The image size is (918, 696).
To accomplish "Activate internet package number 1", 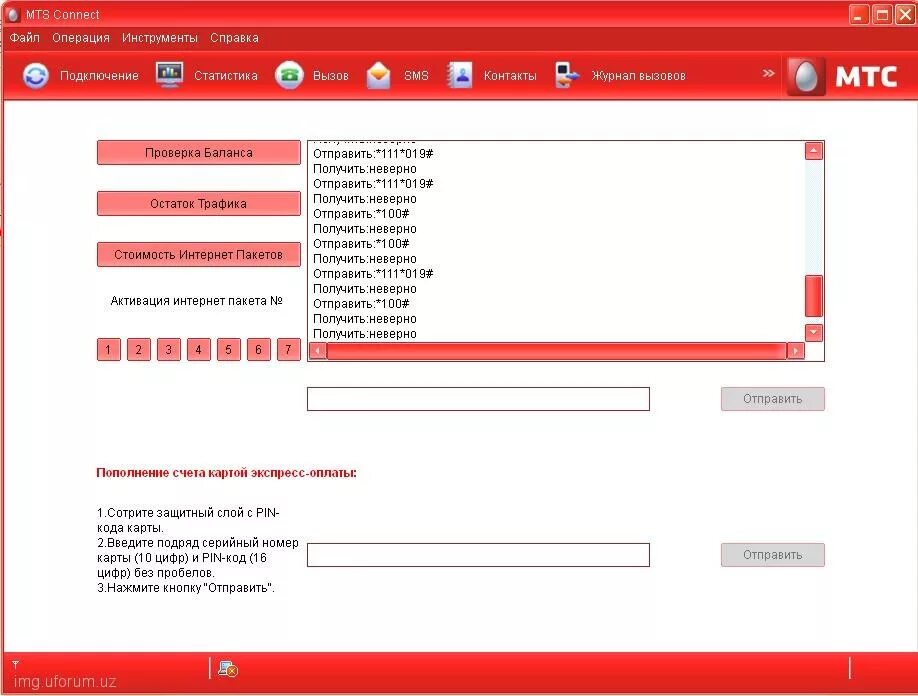I will [109, 349].
